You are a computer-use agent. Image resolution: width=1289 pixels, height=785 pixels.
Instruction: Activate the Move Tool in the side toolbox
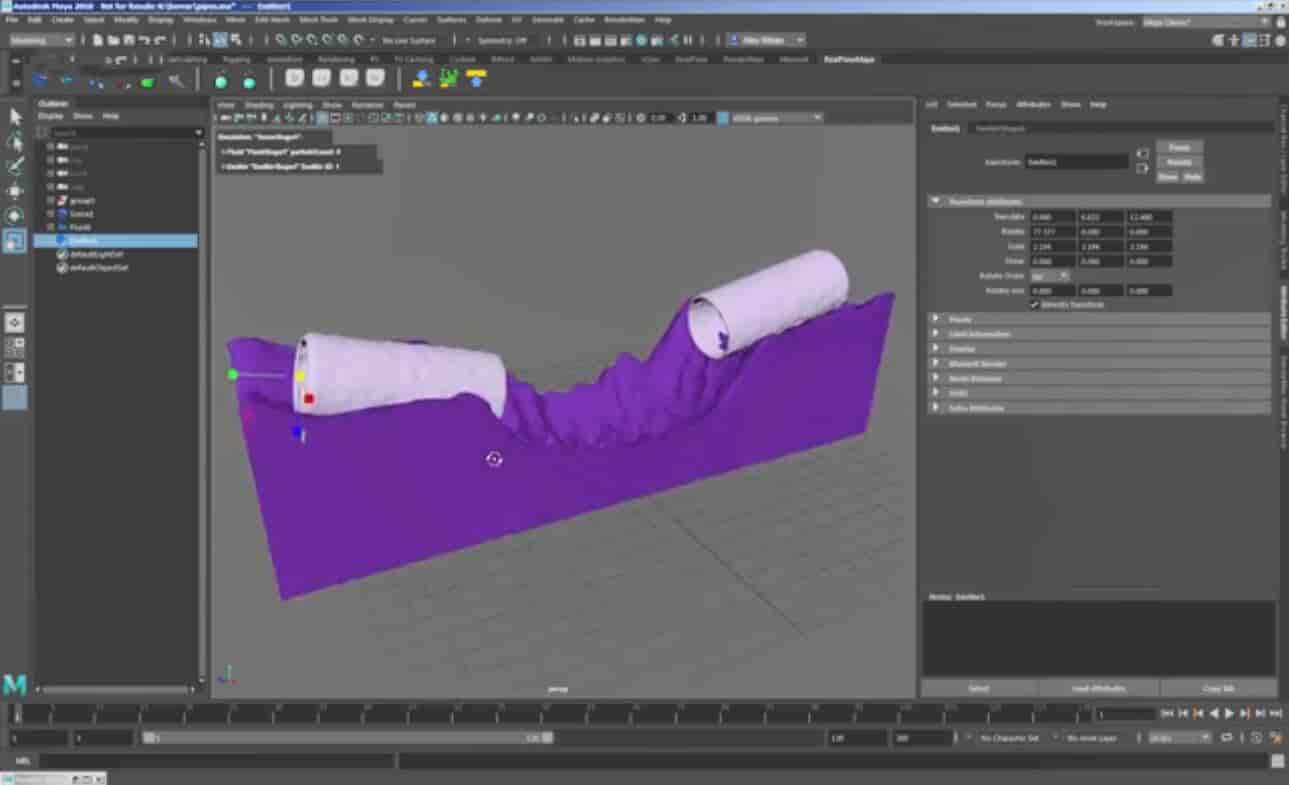coord(14,189)
